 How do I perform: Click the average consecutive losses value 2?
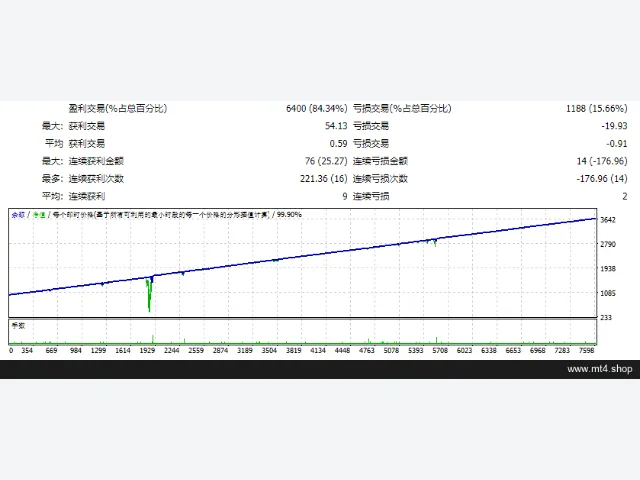pos(624,196)
